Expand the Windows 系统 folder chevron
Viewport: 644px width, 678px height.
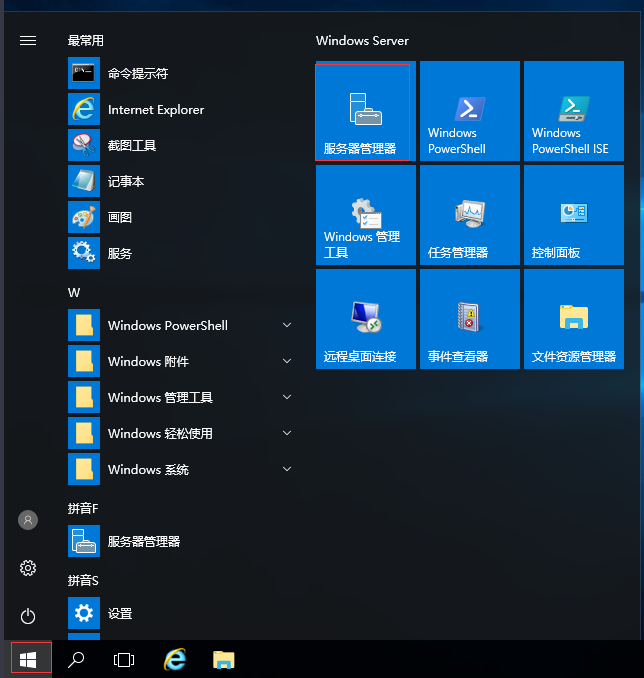[287, 469]
